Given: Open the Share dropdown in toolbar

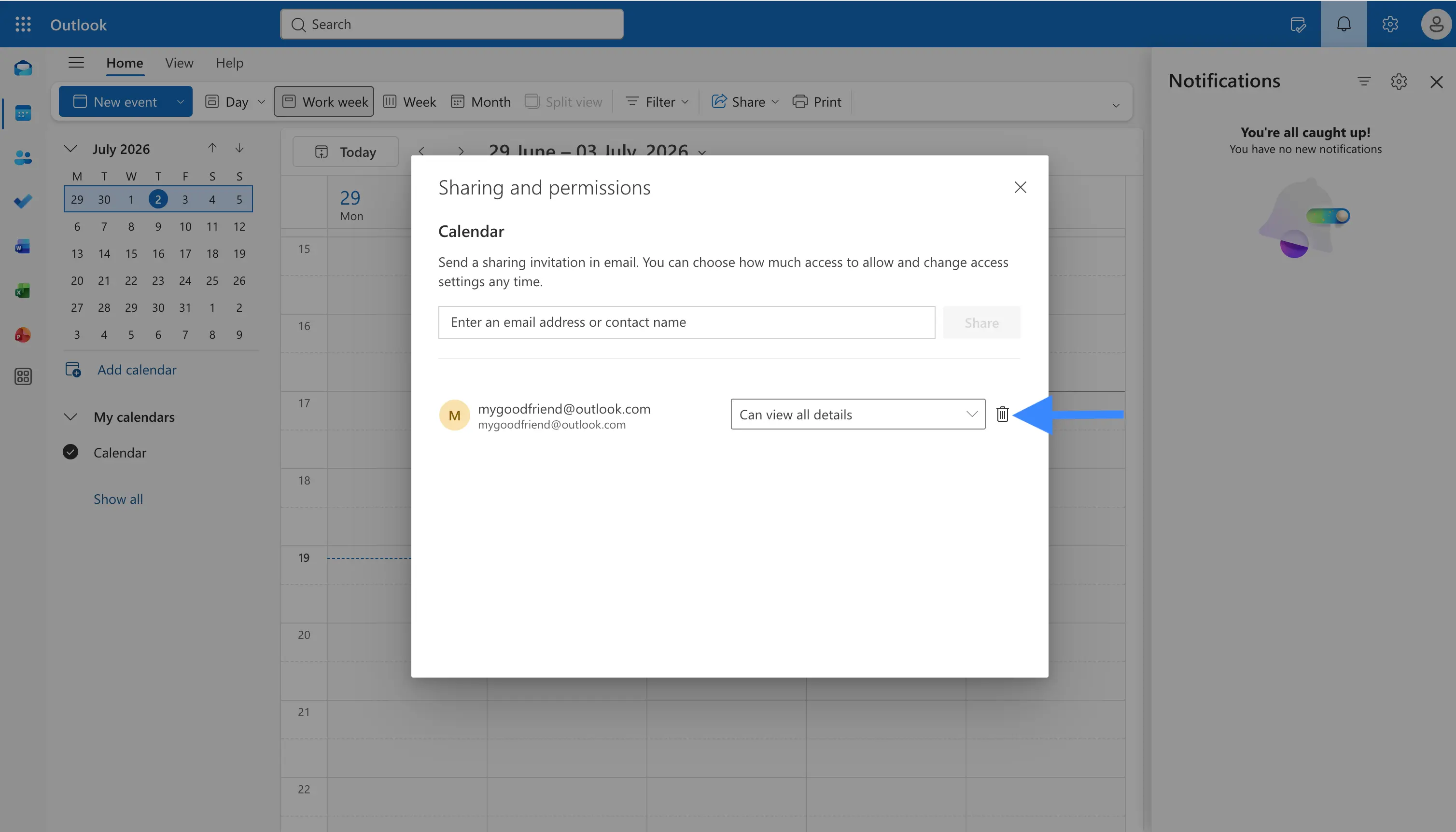Looking at the screenshot, I should click(745, 102).
